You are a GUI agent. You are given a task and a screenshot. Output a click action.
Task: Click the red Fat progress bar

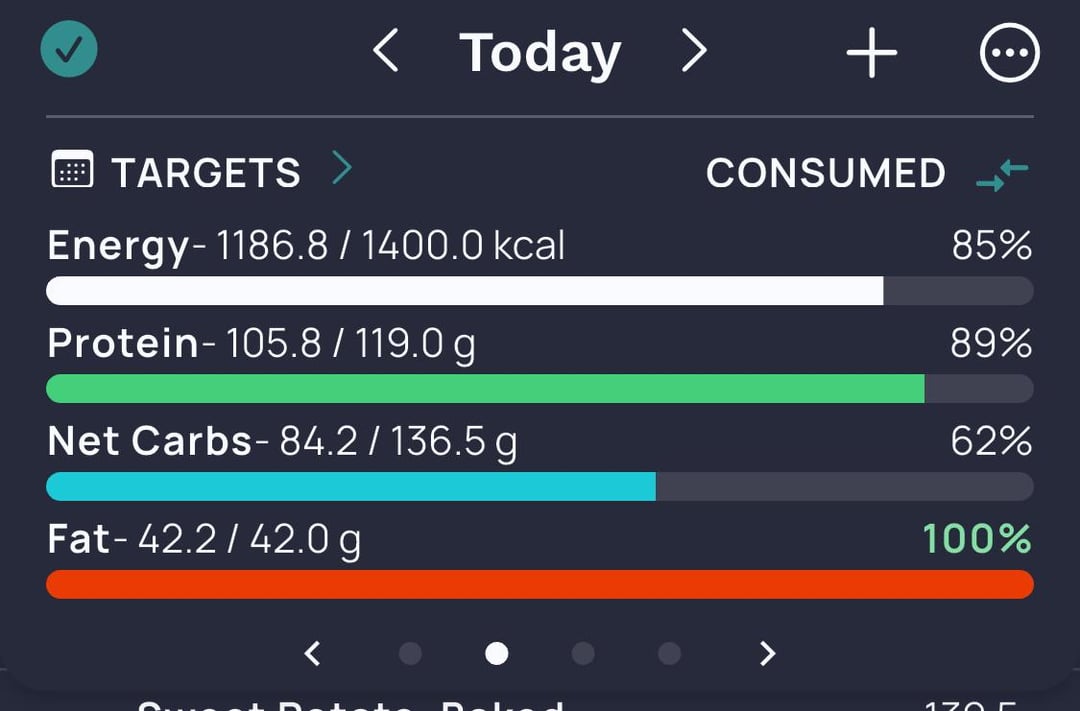[540, 584]
